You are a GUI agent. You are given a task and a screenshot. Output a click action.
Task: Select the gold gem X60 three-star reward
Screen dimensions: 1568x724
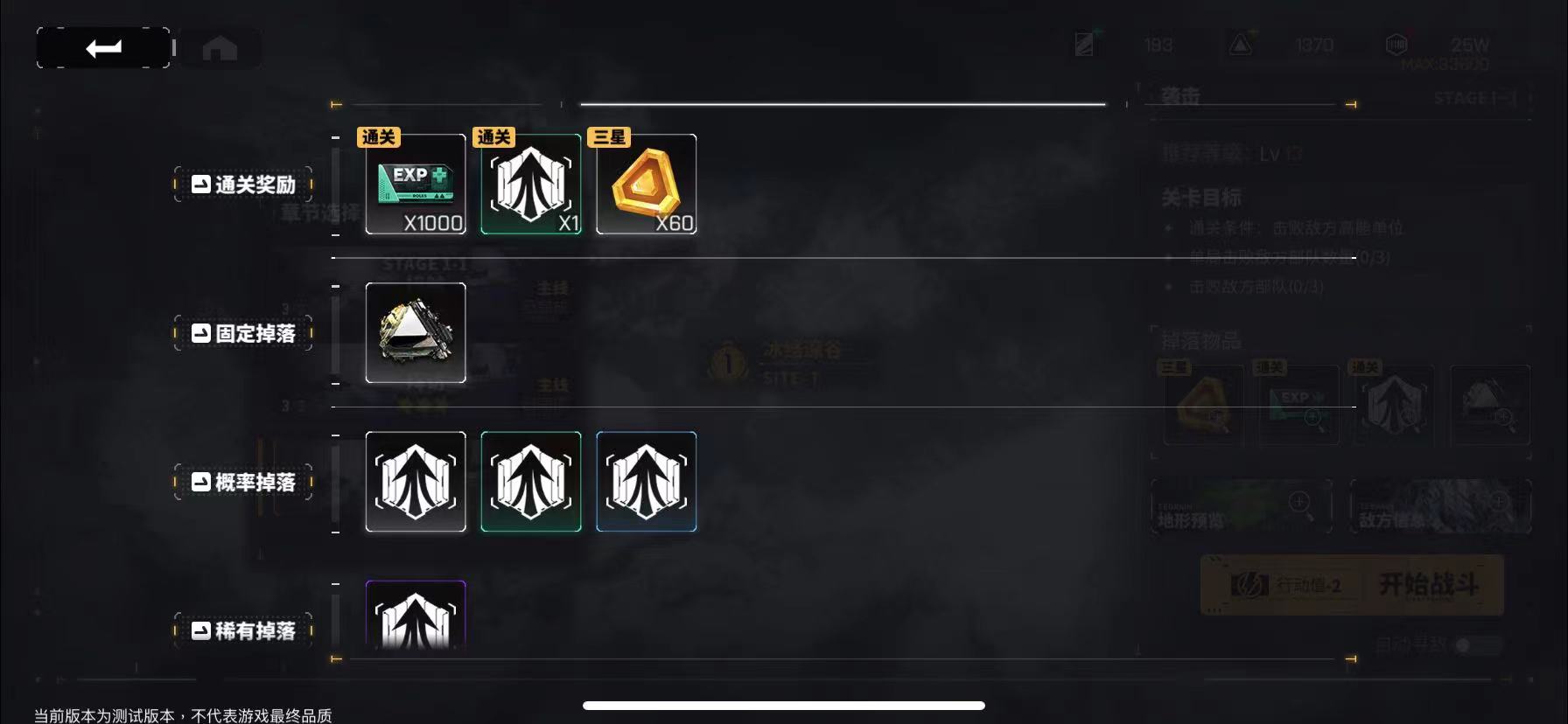(647, 184)
